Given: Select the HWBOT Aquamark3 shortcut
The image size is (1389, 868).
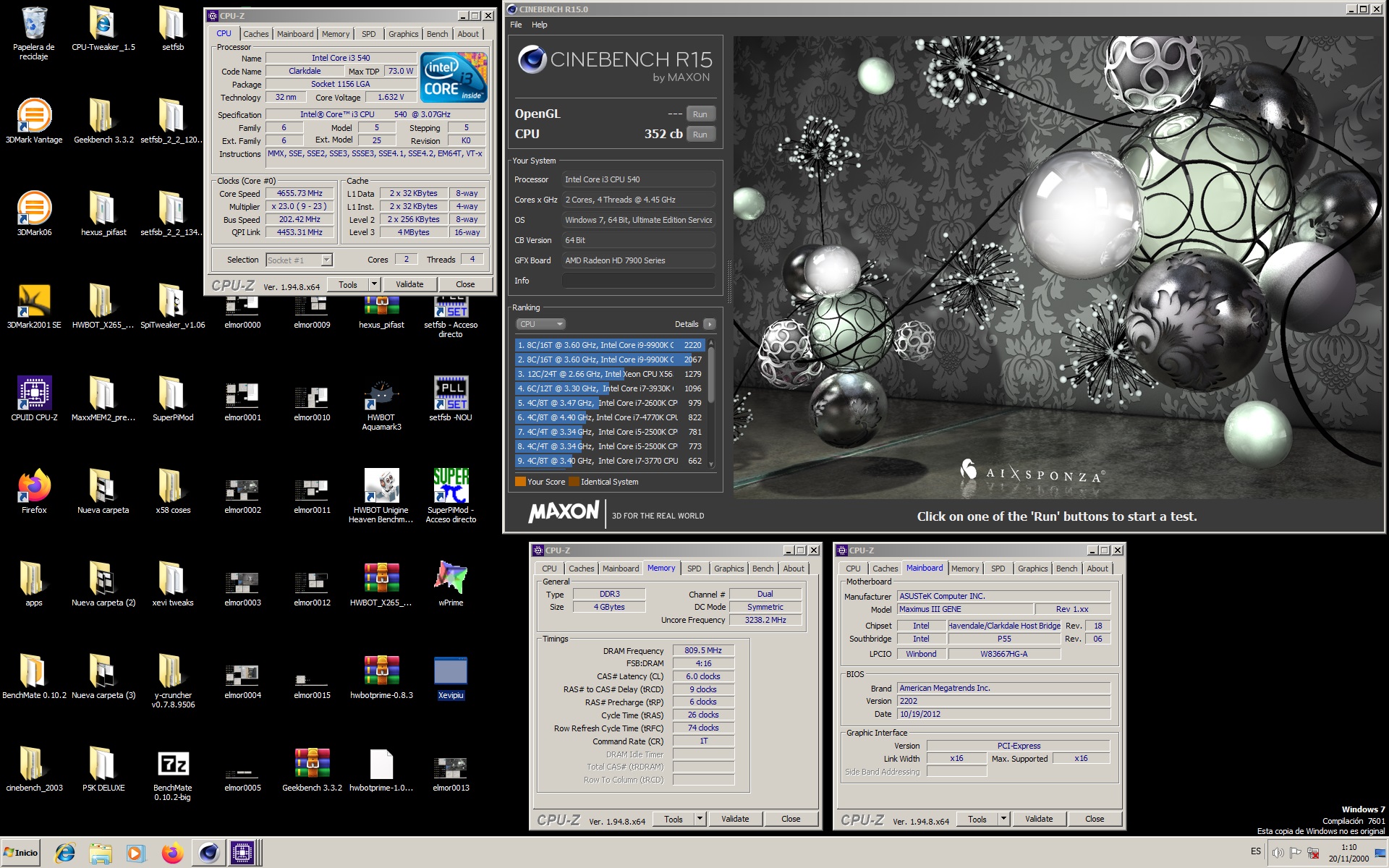Looking at the screenshot, I should (x=381, y=404).
